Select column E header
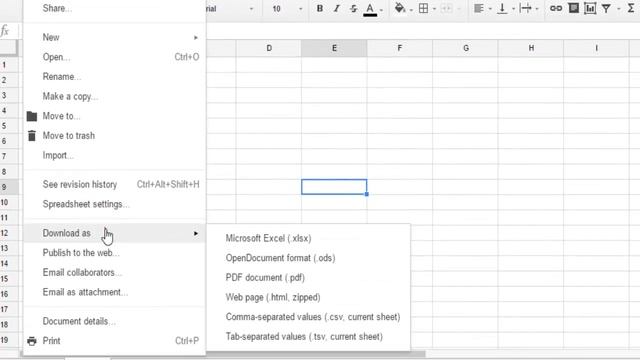The image size is (640, 360). coord(334,48)
